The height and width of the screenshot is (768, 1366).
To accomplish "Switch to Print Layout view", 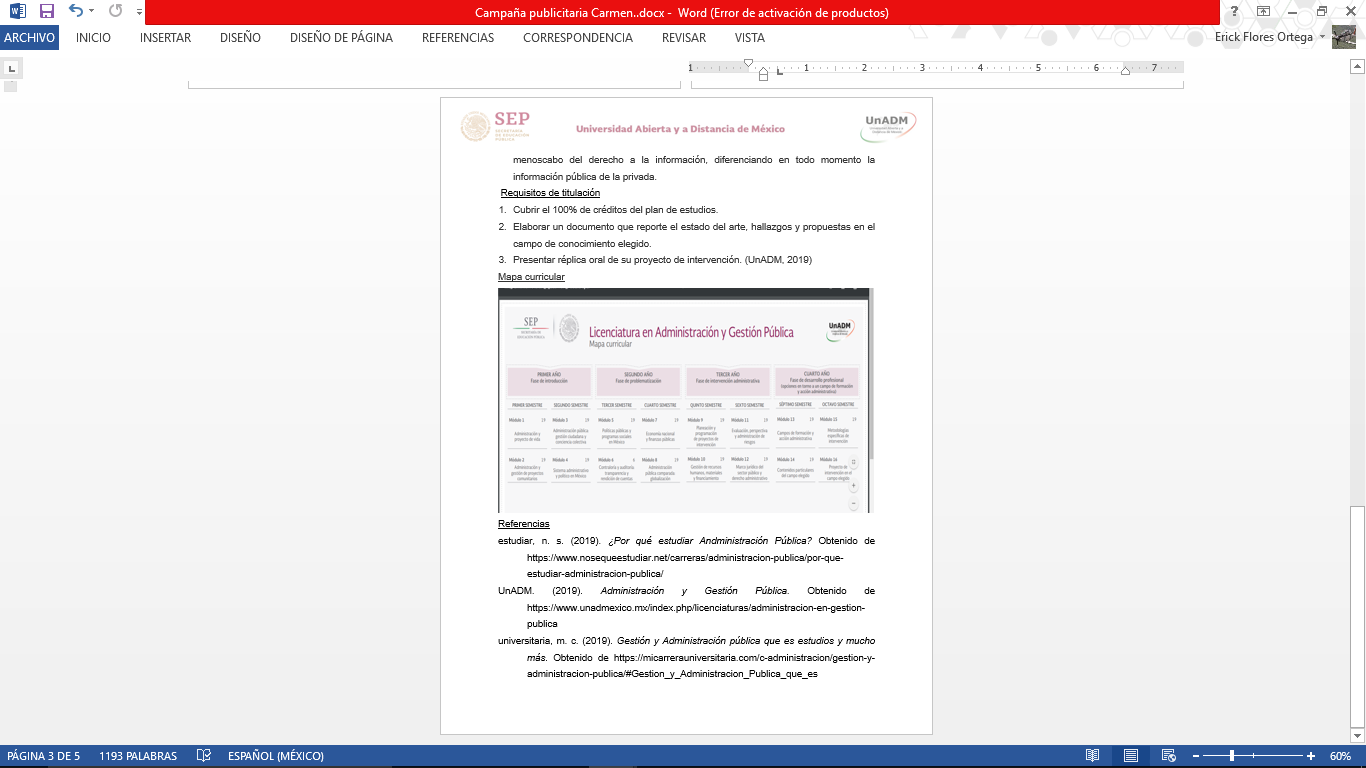I will 1130,756.
